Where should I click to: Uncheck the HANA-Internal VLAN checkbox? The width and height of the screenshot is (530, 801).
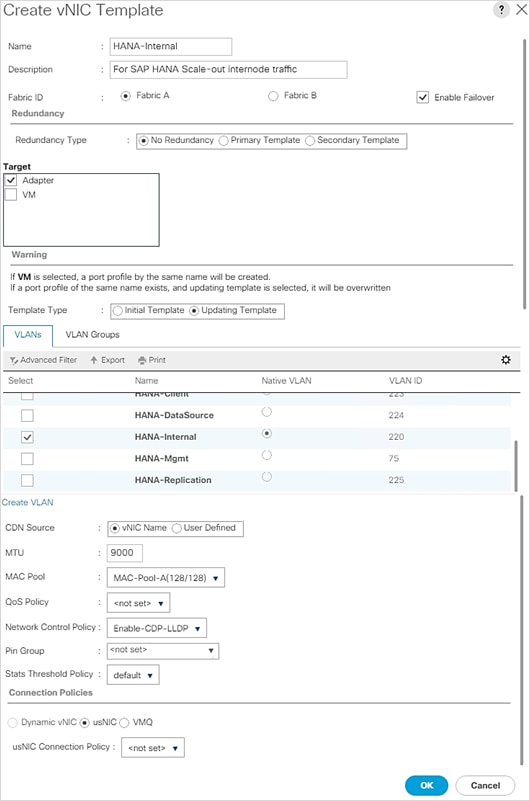point(28,437)
